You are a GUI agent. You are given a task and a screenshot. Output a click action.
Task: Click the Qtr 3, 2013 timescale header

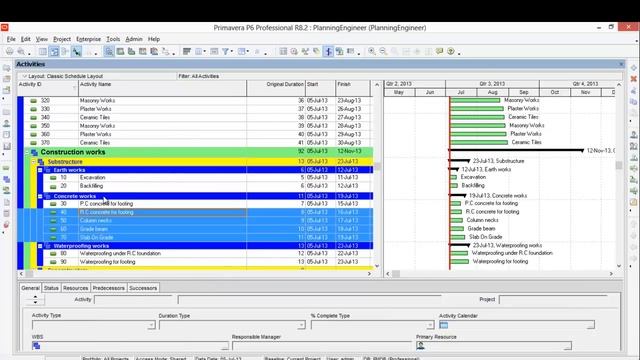(x=492, y=84)
